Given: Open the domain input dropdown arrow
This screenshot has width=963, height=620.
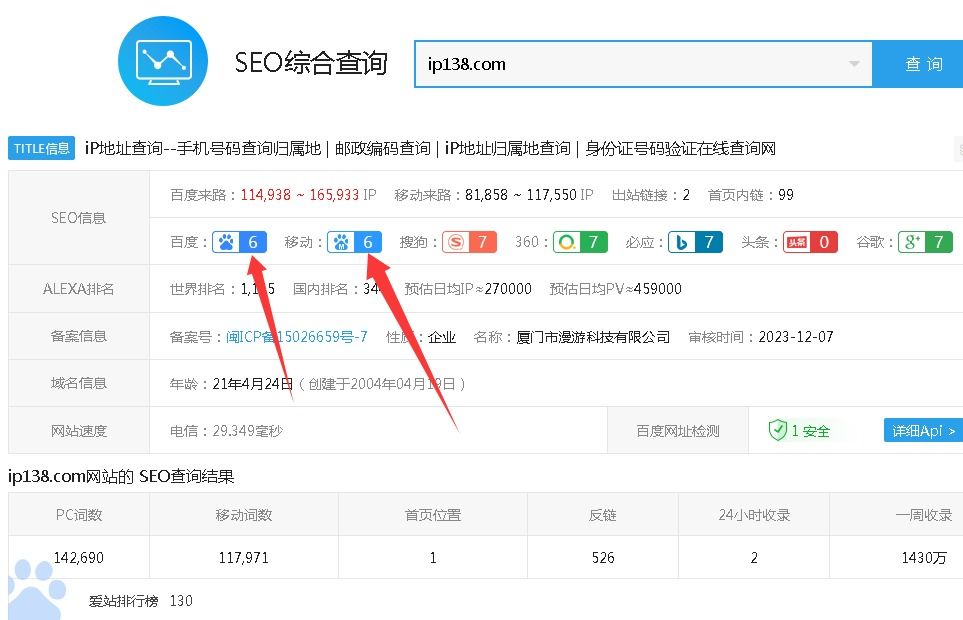Looking at the screenshot, I should click(x=854, y=64).
